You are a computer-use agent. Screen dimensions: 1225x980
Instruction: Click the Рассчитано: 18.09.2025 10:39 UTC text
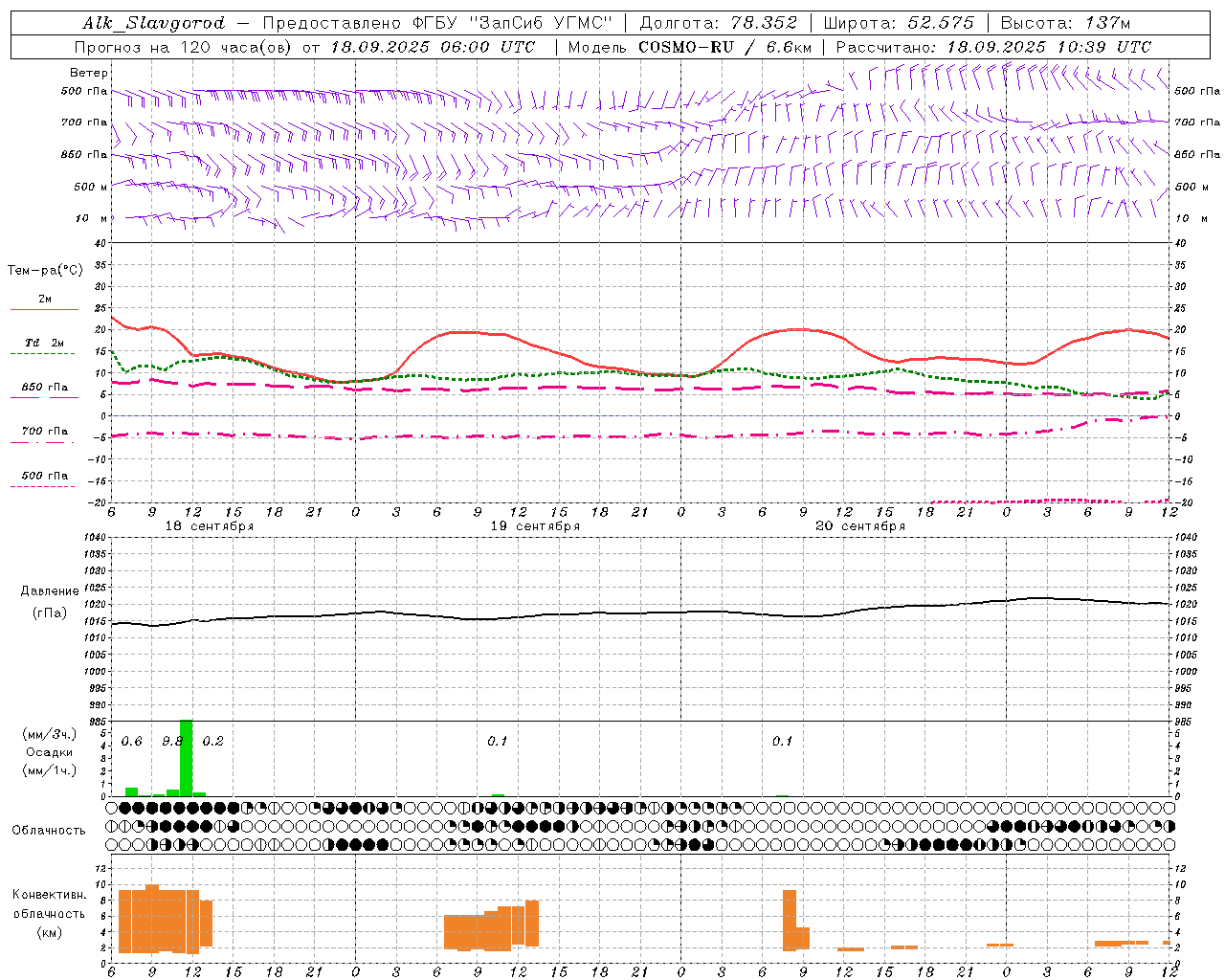point(993,47)
